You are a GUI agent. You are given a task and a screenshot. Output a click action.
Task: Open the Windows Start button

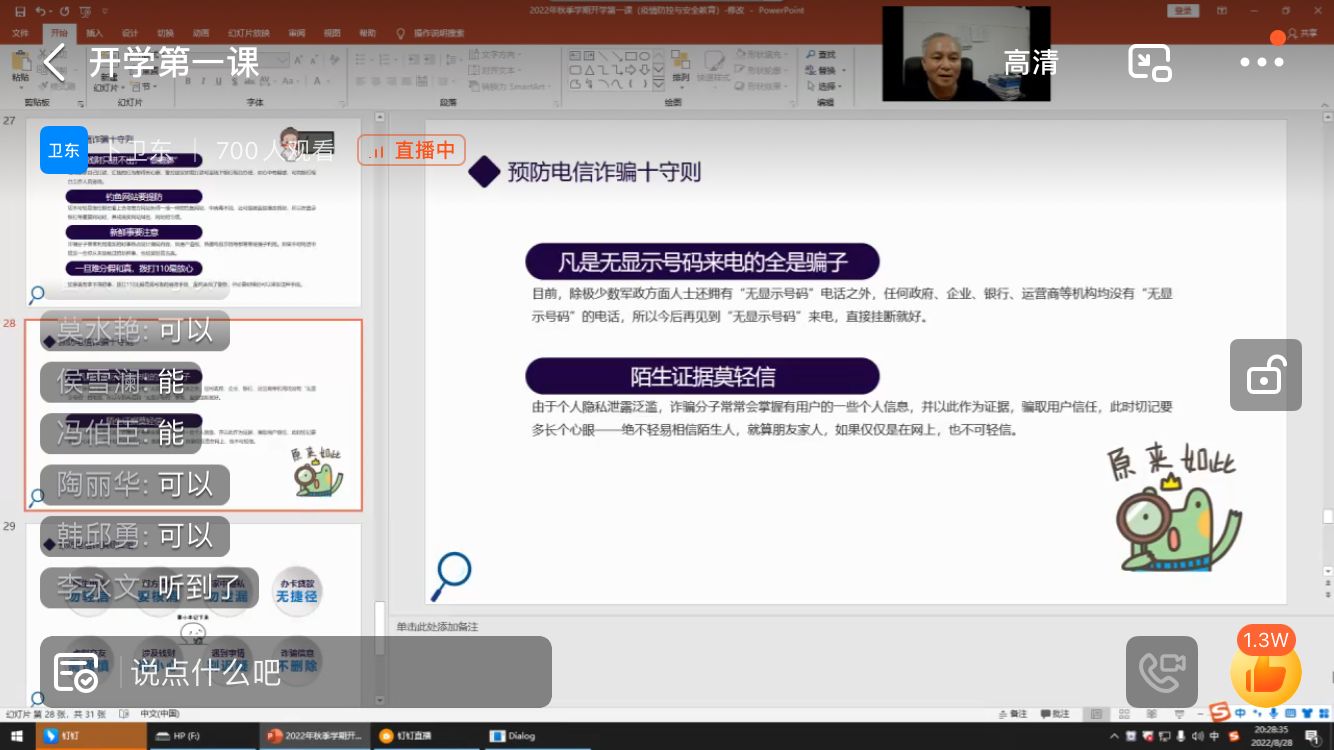17,736
